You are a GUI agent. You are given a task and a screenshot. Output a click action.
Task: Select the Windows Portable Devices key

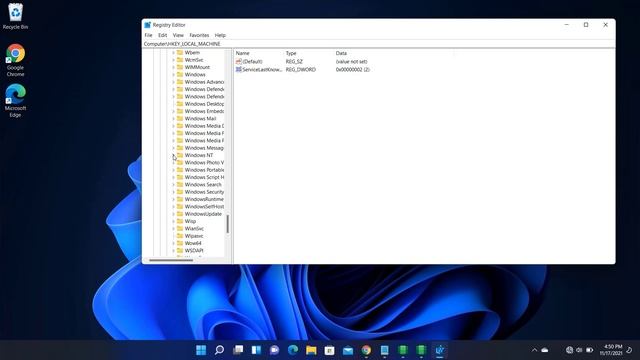pos(204,170)
